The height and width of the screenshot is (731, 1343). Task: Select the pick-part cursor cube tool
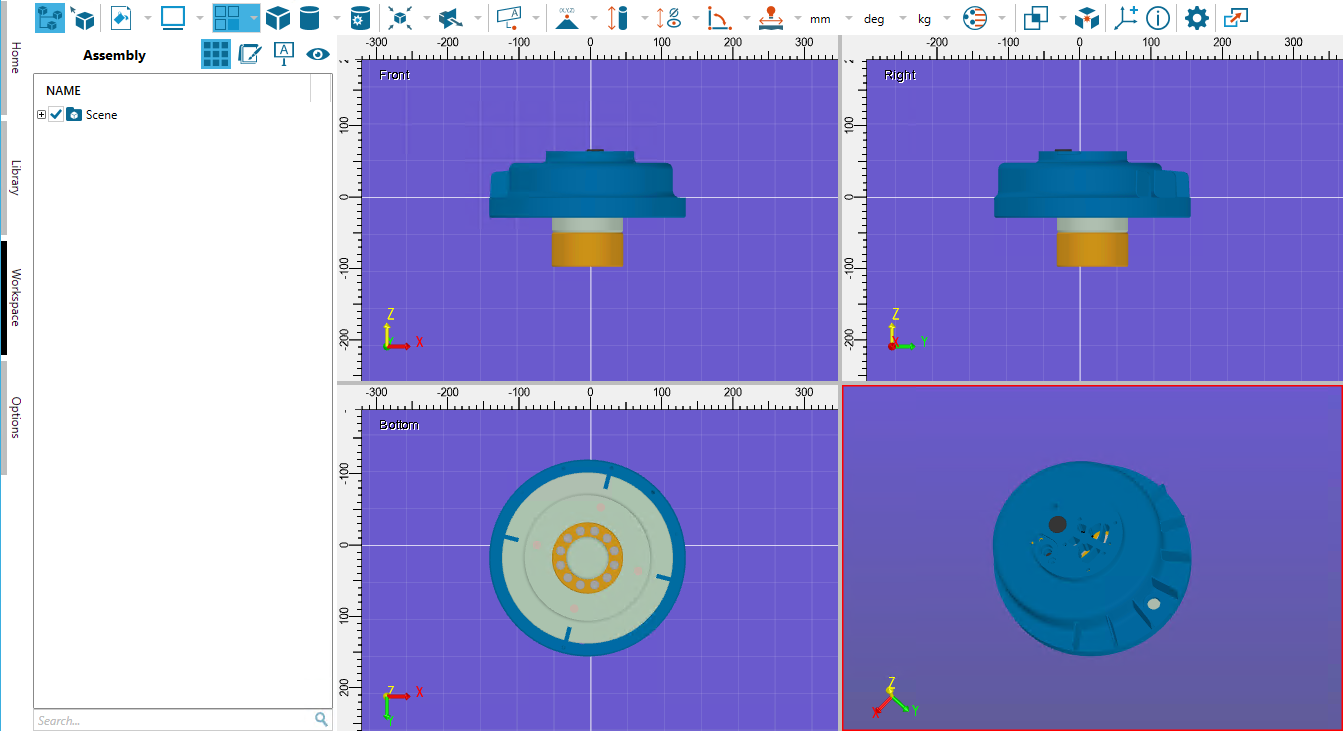tap(82, 18)
